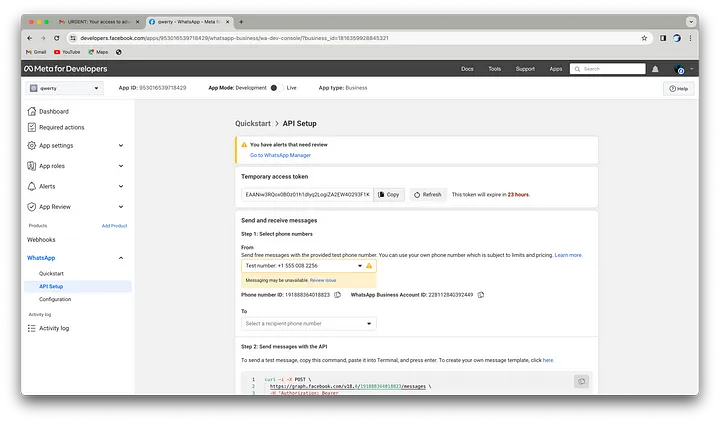The width and height of the screenshot is (720, 423).
Task: Open a new browser tab
Action: click(x=241, y=22)
